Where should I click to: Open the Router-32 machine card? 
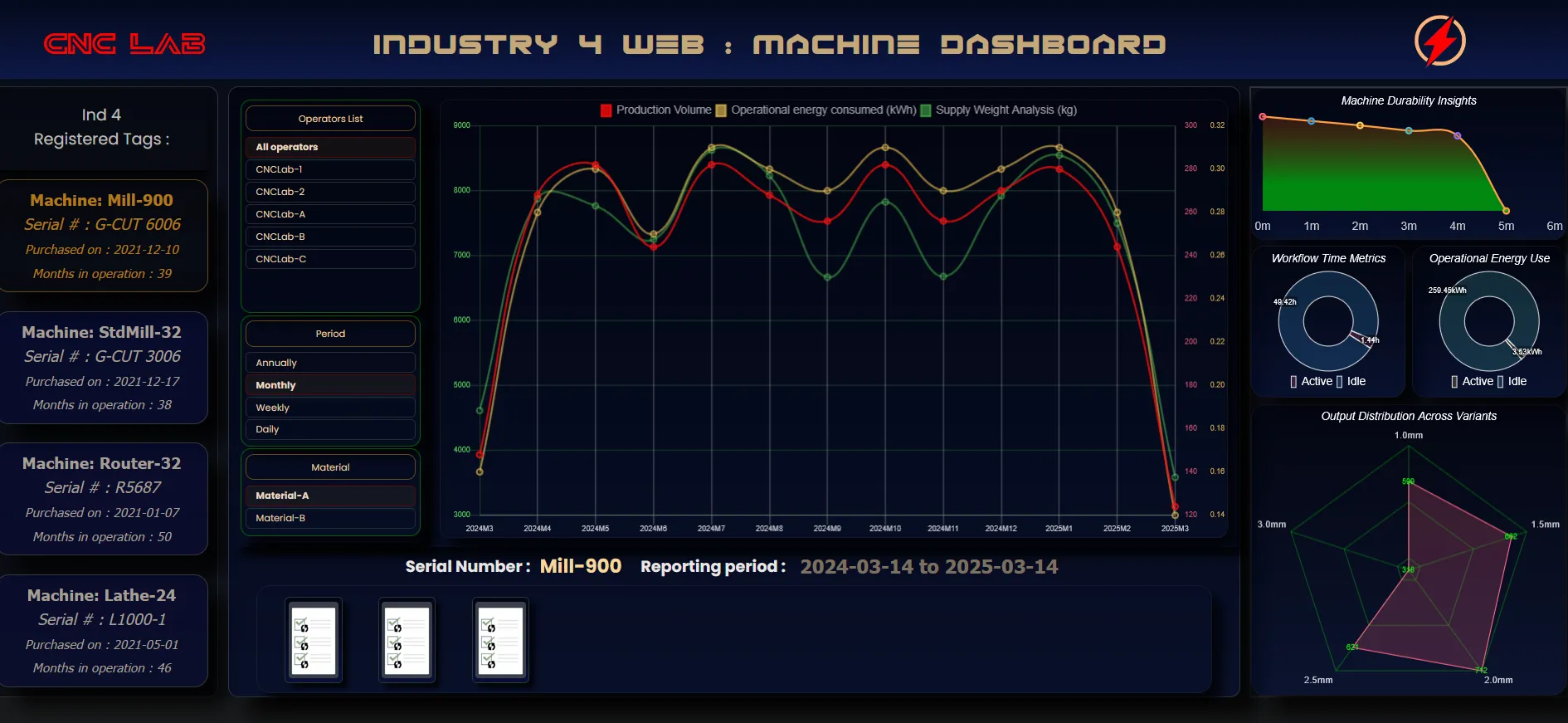(x=103, y=499)
